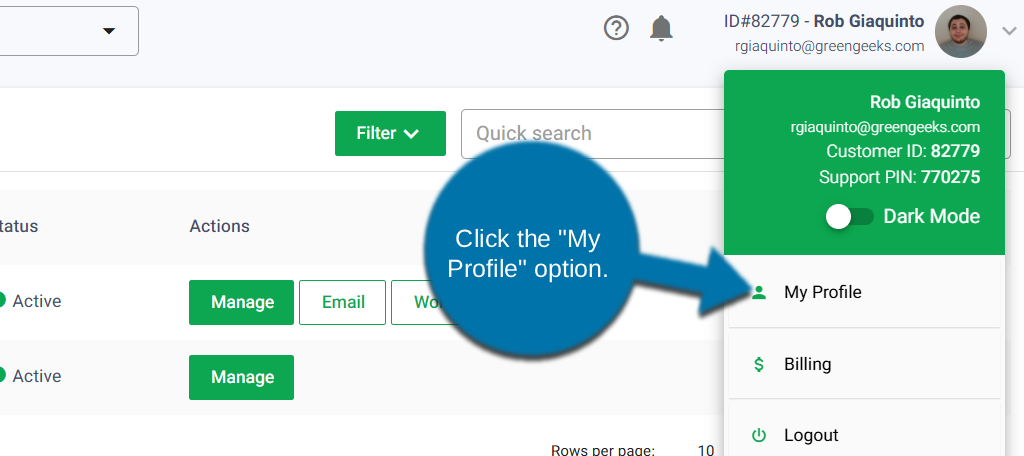
Task: Click the green Active status dot in first row
Action: pyautogui.click(x=2, y=300)
